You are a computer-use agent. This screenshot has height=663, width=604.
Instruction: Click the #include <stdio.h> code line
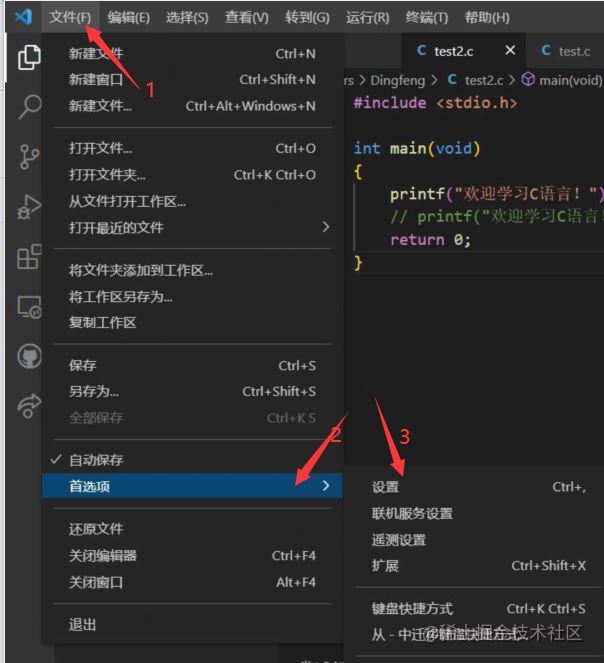pyautogui.click(x=435, y=103)
